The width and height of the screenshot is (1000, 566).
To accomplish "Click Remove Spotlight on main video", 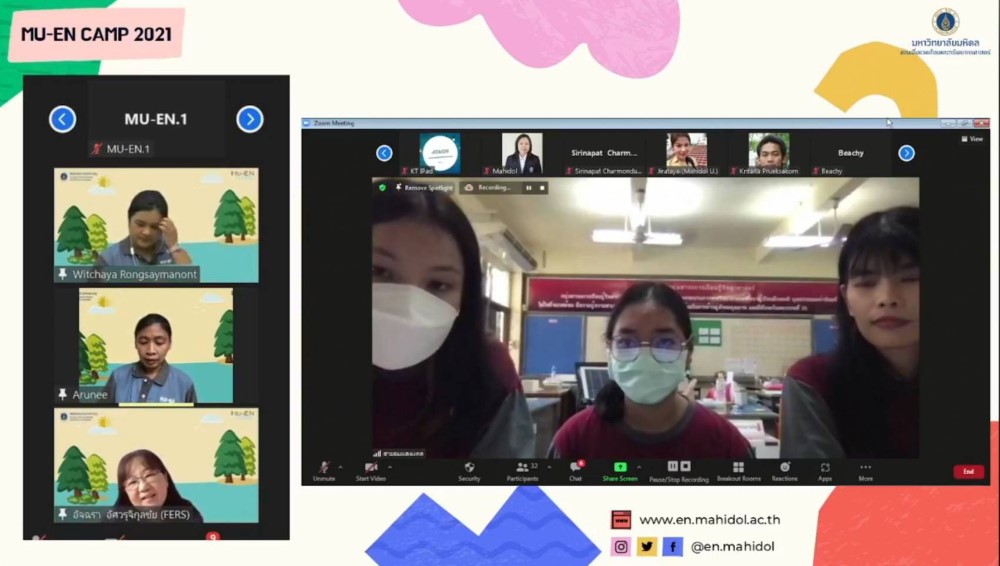I will coord(424,187).
